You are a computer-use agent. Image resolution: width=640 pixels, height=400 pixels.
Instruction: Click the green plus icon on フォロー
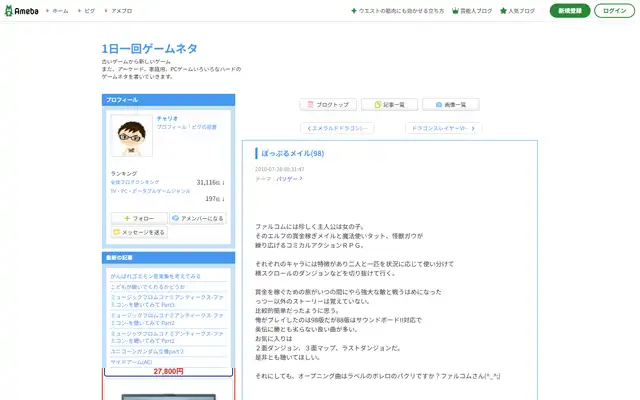tap(127, 218)
